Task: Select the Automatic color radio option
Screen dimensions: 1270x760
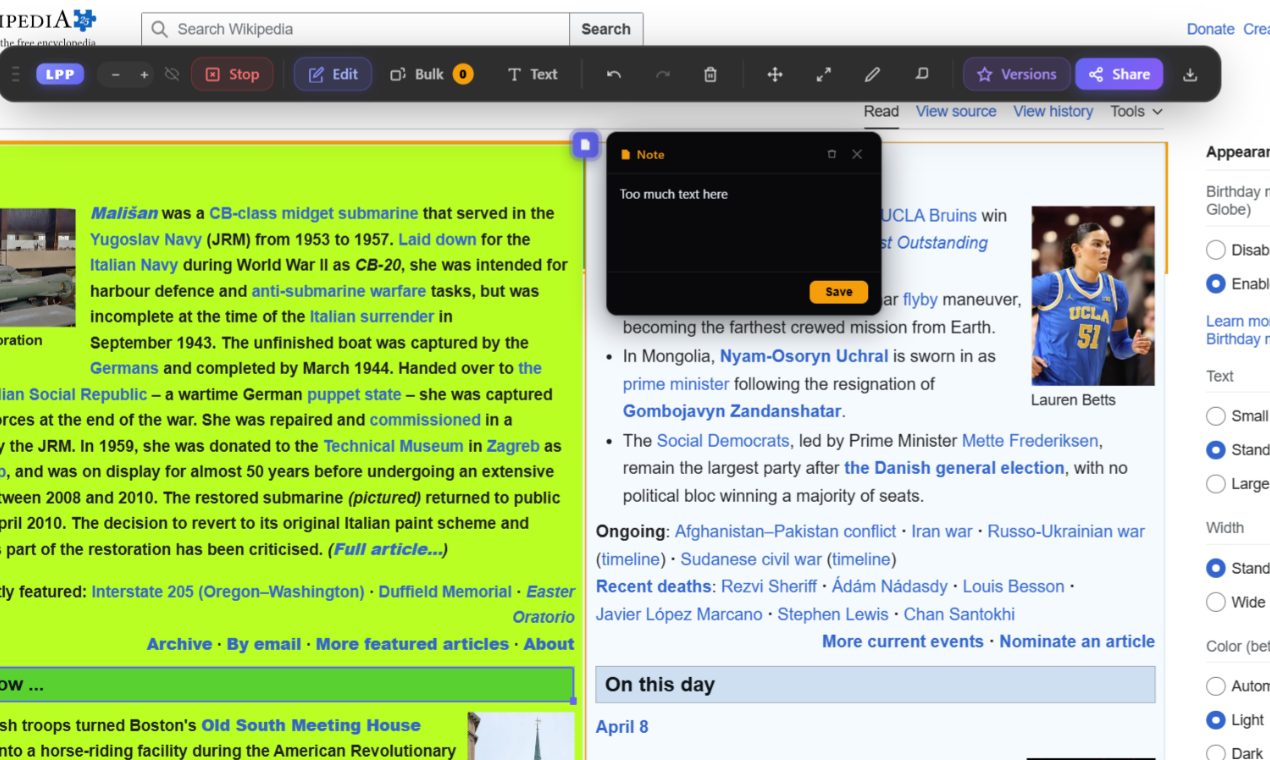Action: click(1216, 686)
